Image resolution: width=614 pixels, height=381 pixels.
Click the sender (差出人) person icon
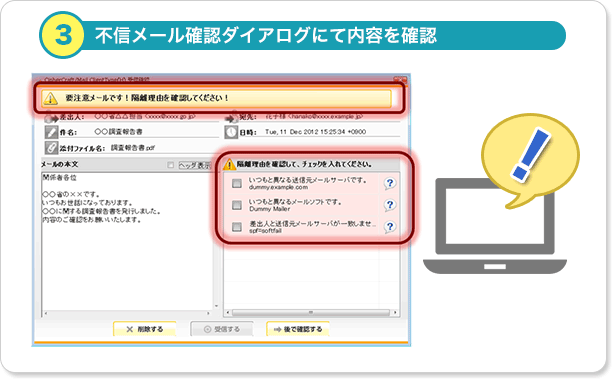coord(51,117)
